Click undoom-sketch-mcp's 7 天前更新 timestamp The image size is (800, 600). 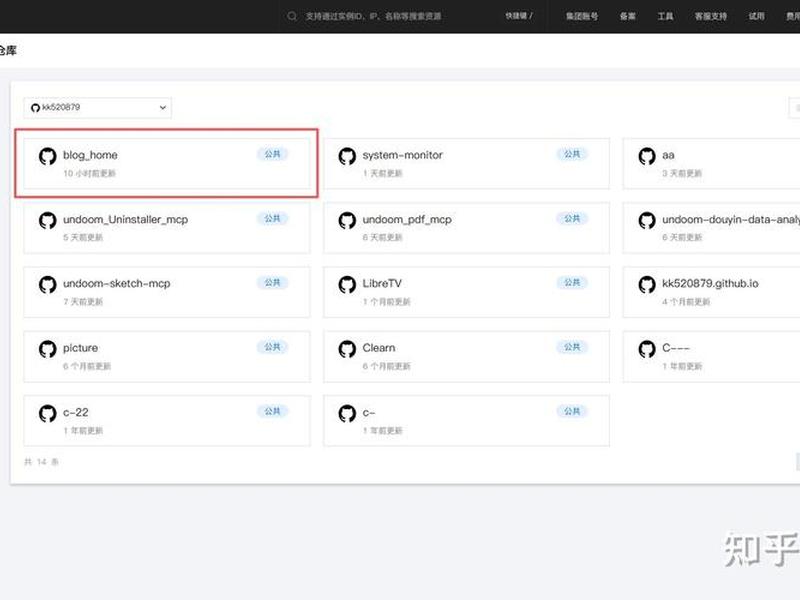point(83,302)
